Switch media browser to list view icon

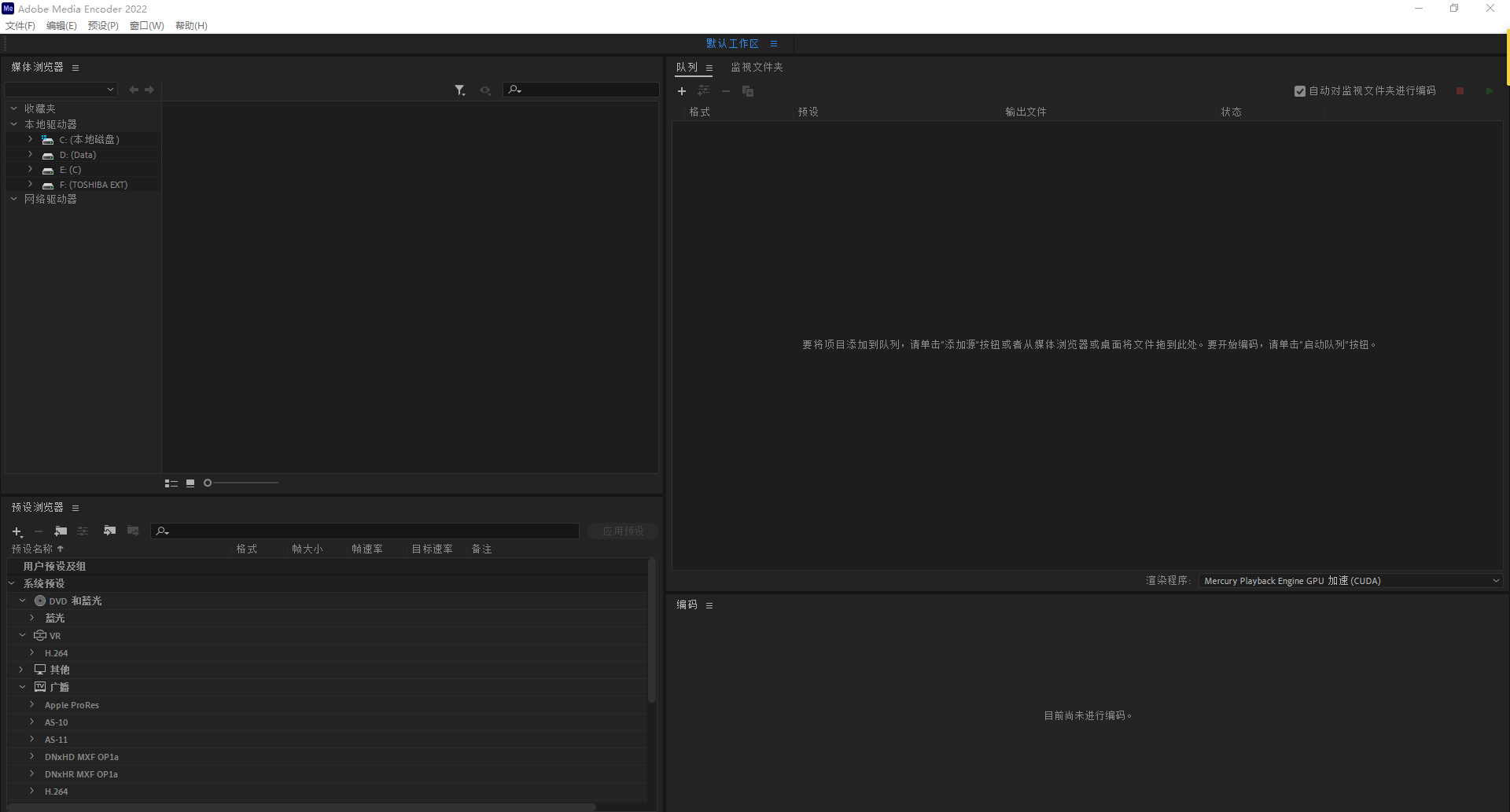click(171, 483)
